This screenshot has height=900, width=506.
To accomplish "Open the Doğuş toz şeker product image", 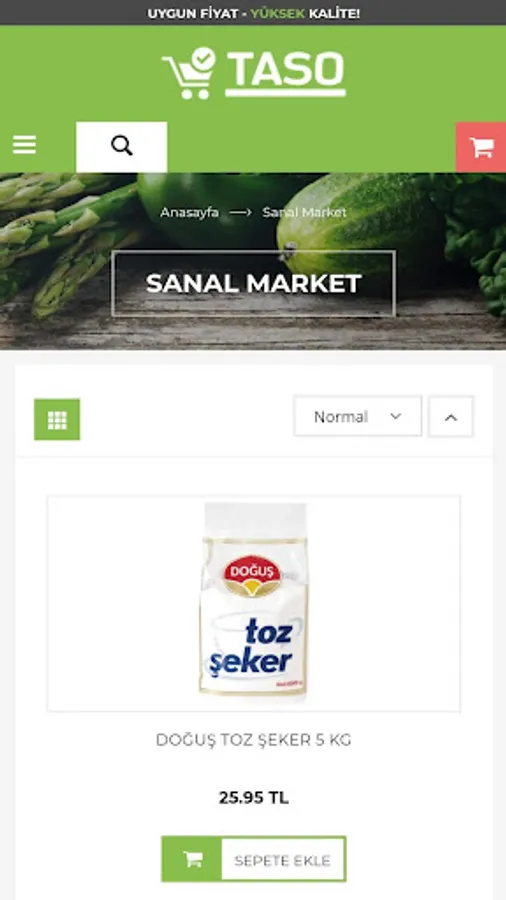I will coord(254,603).
